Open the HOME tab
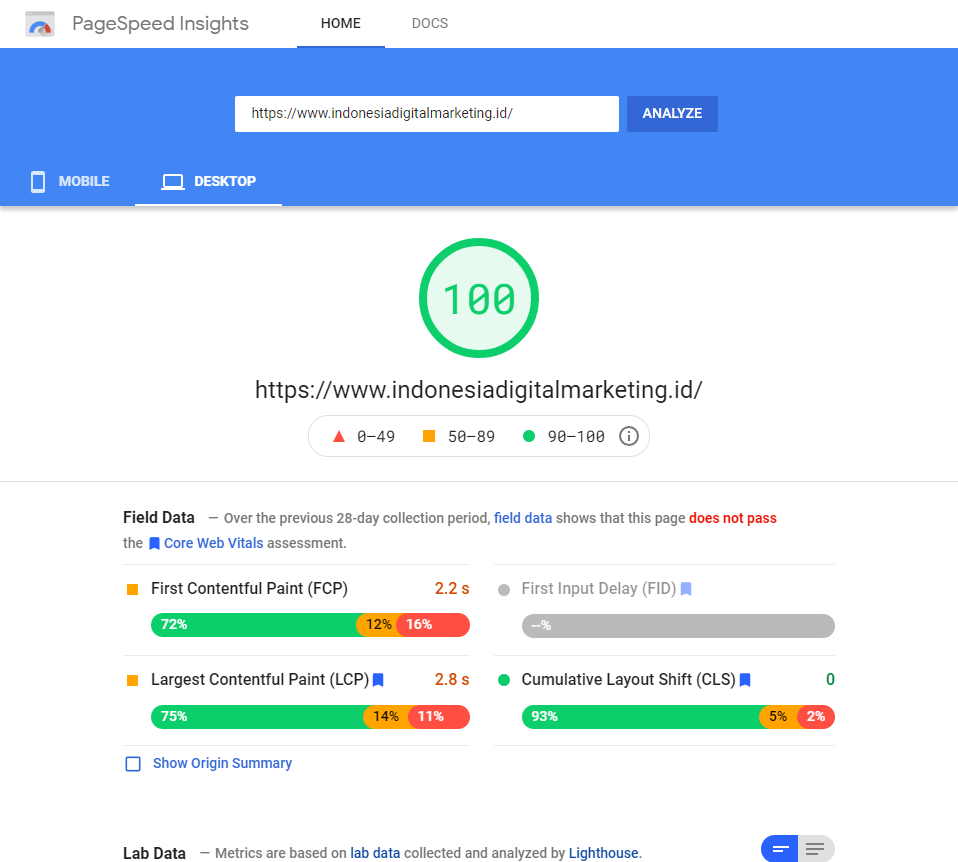The image size is (958, 862). click(x=340, y=23)
